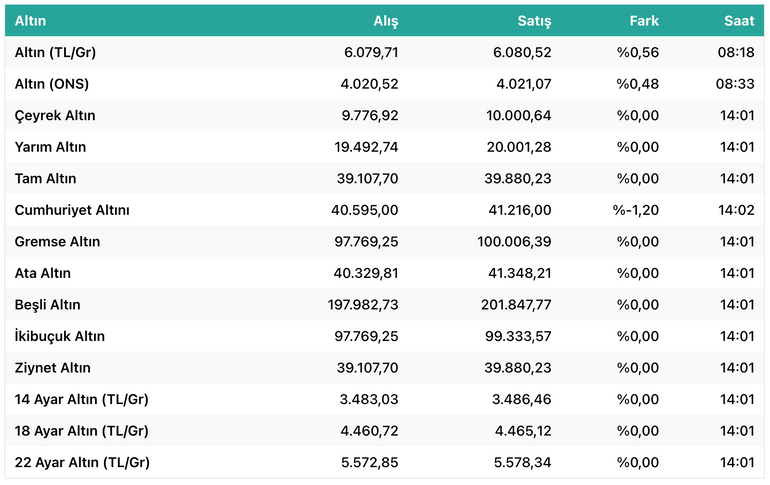
Task: Open the Altın (TL/Gr) row link
Action: tap(55, 52)
